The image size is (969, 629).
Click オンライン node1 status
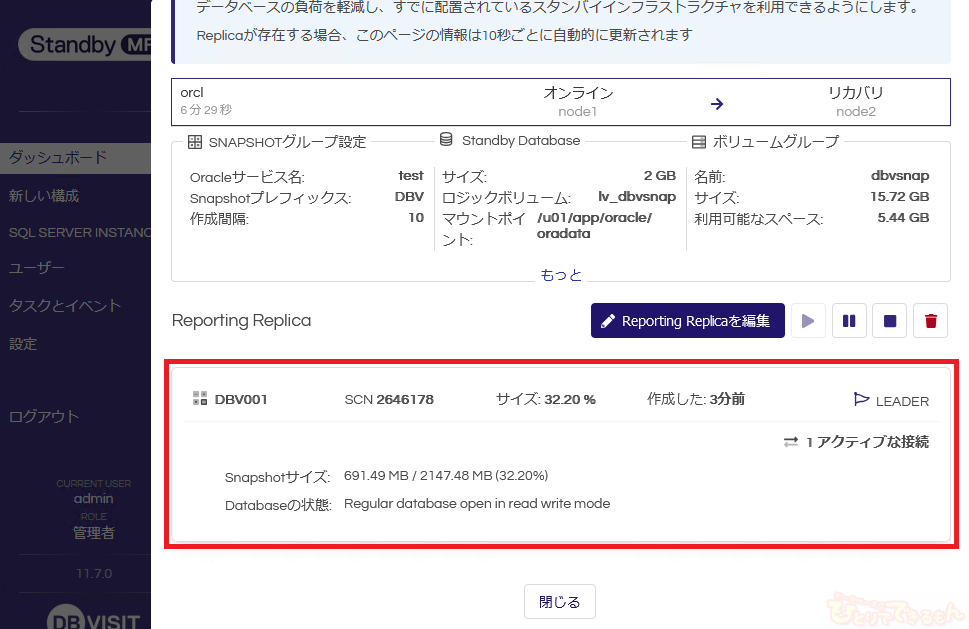578,102
